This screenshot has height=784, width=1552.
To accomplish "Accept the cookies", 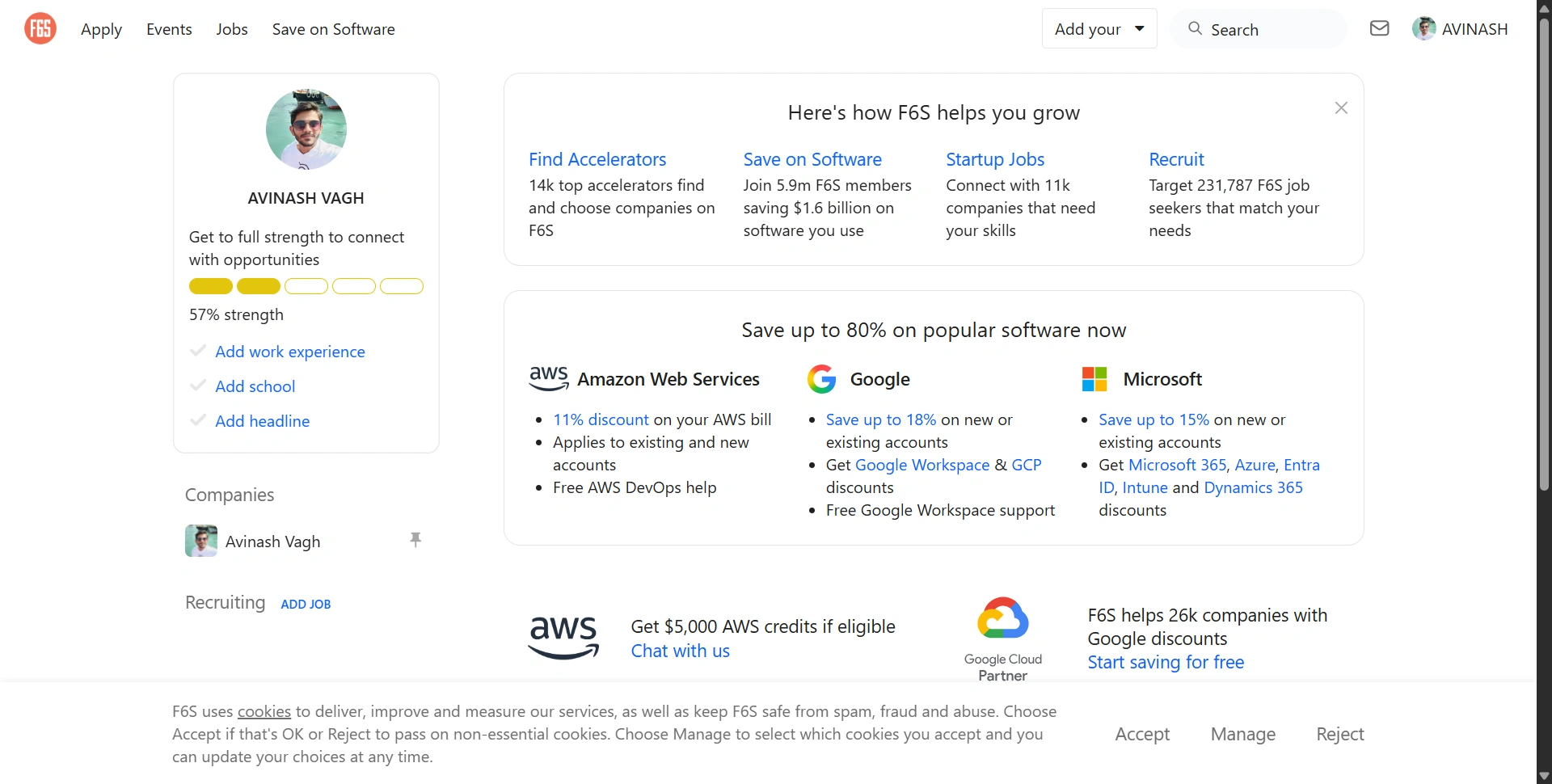I will [x=1142, y=734].
